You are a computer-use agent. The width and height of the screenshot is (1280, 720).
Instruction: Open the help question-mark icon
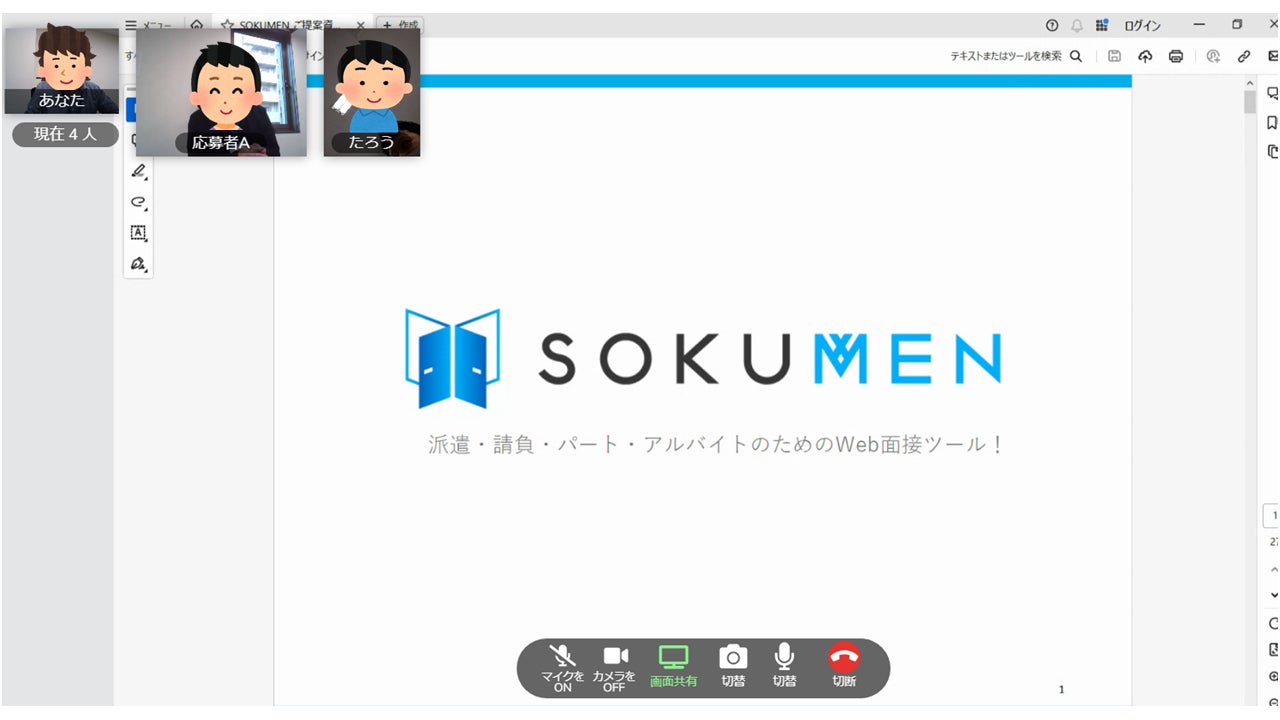pos(1051,25)
